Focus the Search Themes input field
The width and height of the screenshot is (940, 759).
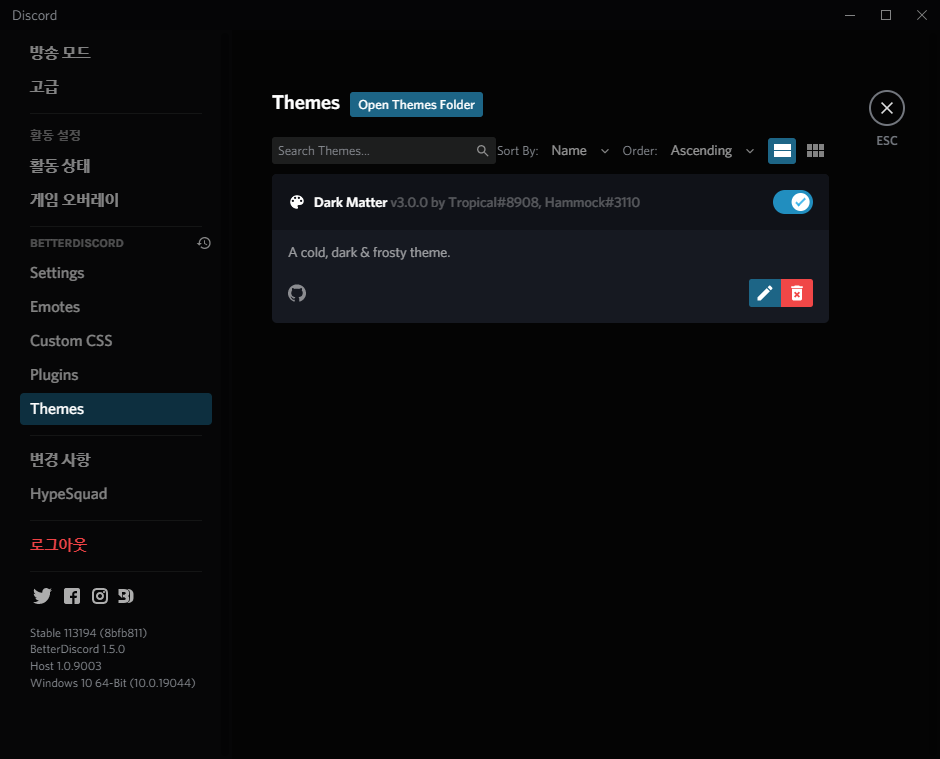[384, 150]
